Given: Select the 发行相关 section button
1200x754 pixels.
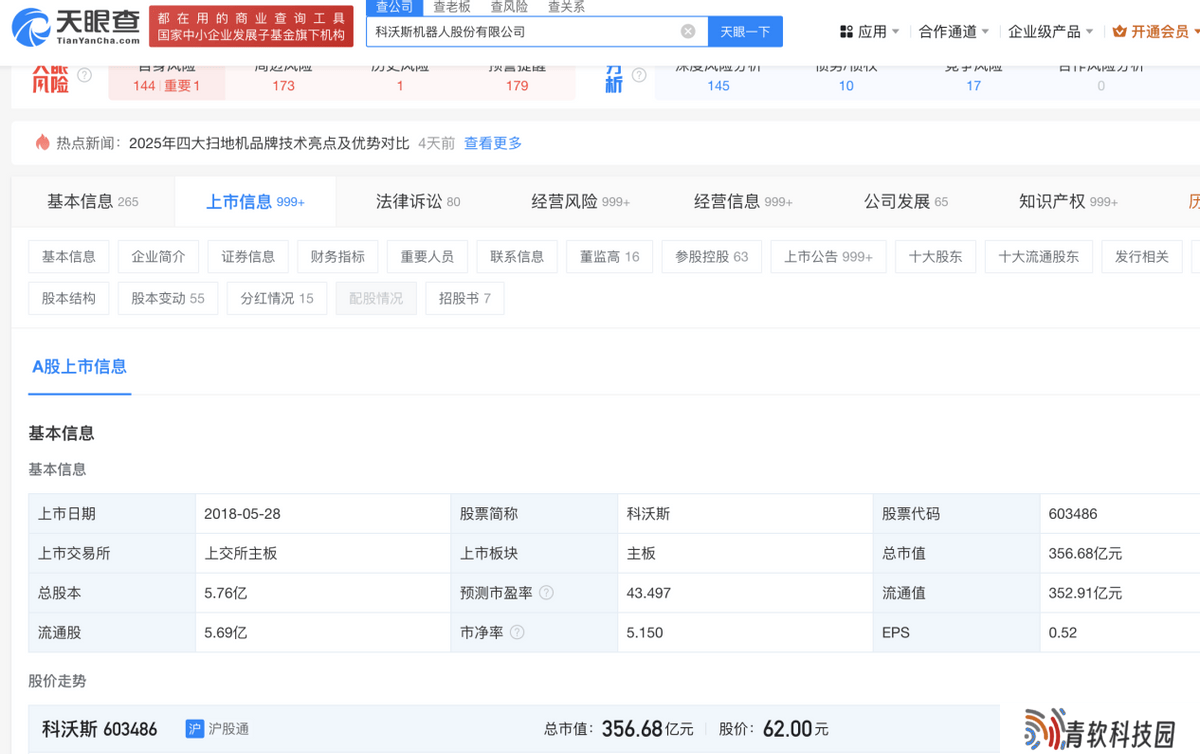Looking at the screenshot, I should (x=1142, y=257).
